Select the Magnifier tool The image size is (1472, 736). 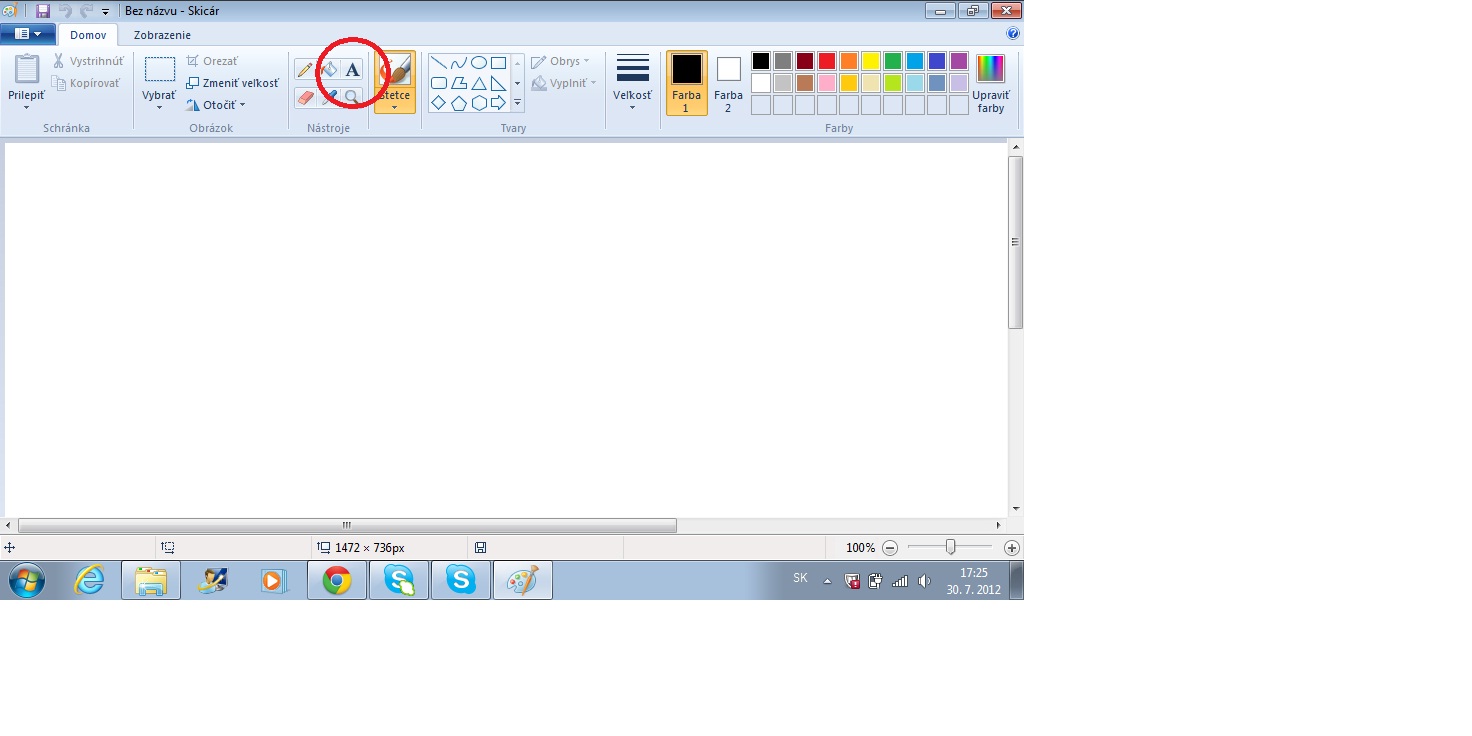352,97
